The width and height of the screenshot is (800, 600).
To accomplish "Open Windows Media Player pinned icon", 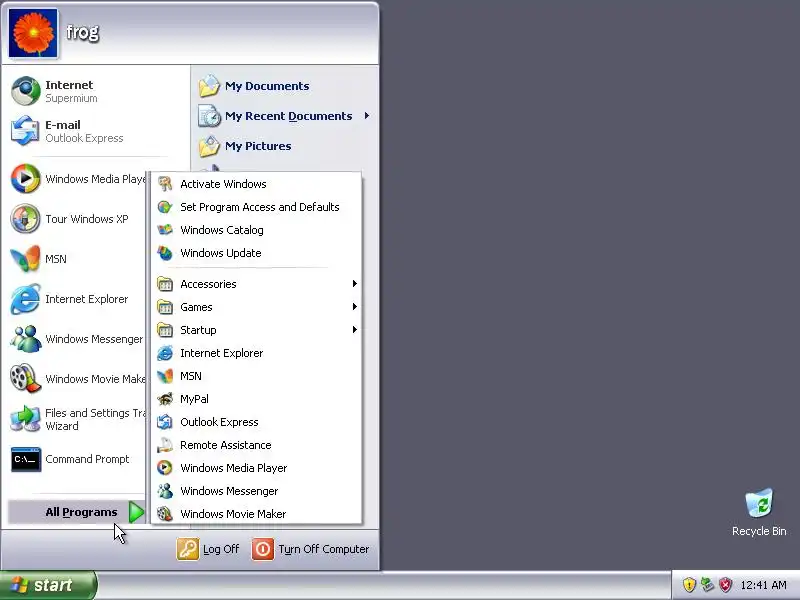I will 26,179.
